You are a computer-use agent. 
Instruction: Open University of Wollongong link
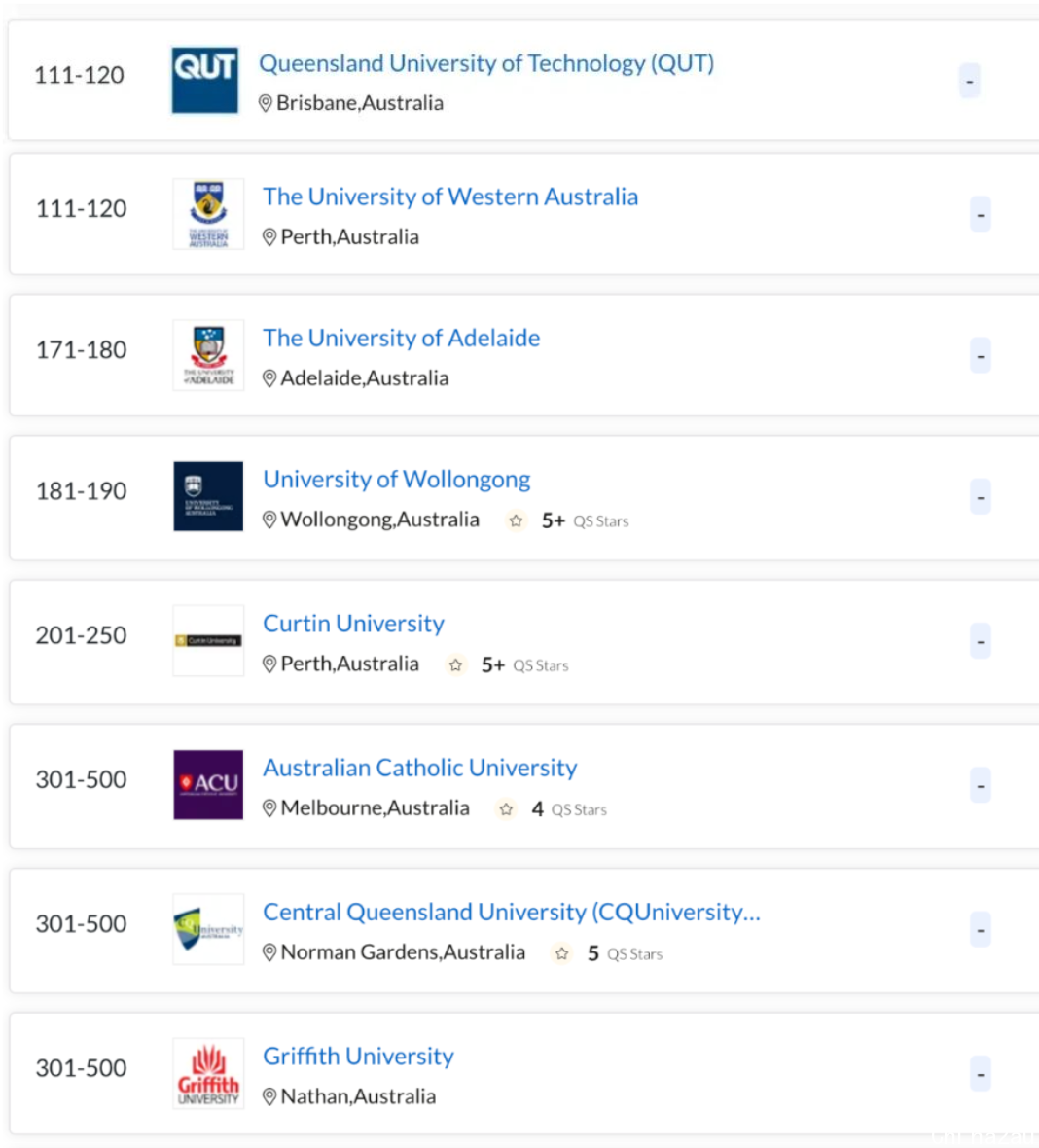pos(396,480)
